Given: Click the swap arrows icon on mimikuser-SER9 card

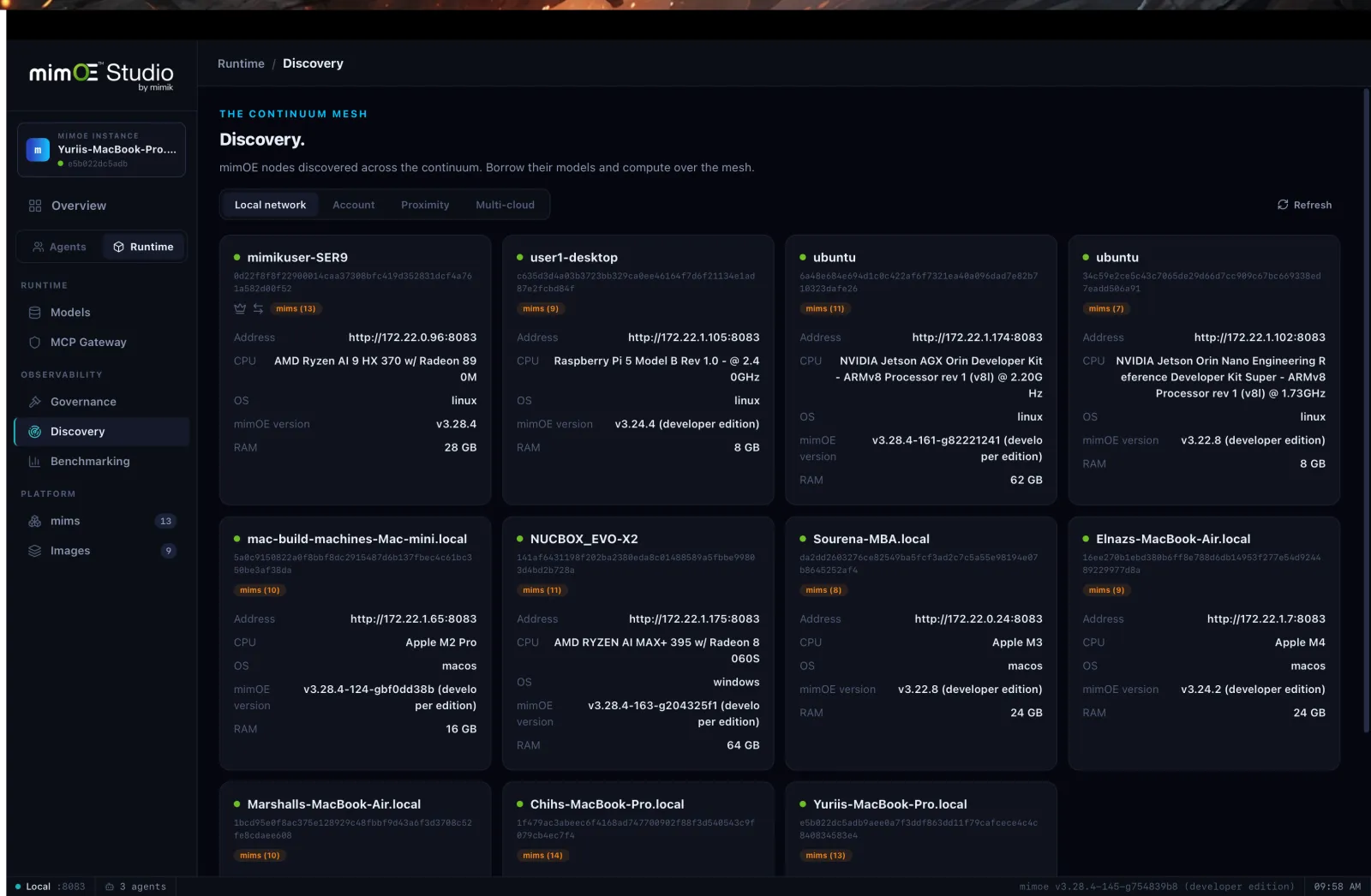Looking at the screenshot, I should coord(258,308).
